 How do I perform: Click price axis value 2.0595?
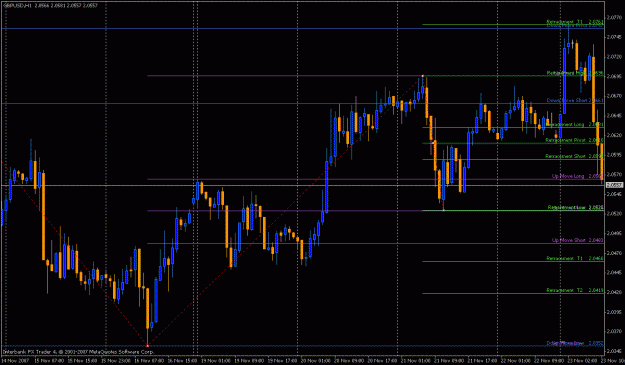point(614,155)
